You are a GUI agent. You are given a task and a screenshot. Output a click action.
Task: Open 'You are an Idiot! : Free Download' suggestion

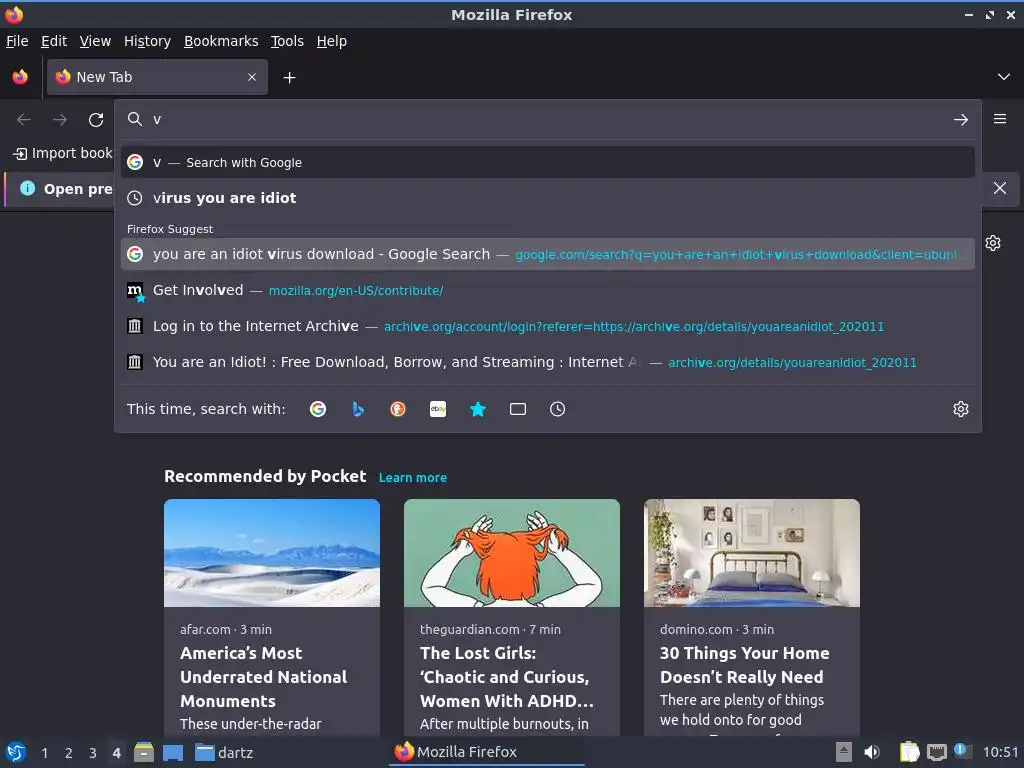pyautogui.click(x=548, y=362)
